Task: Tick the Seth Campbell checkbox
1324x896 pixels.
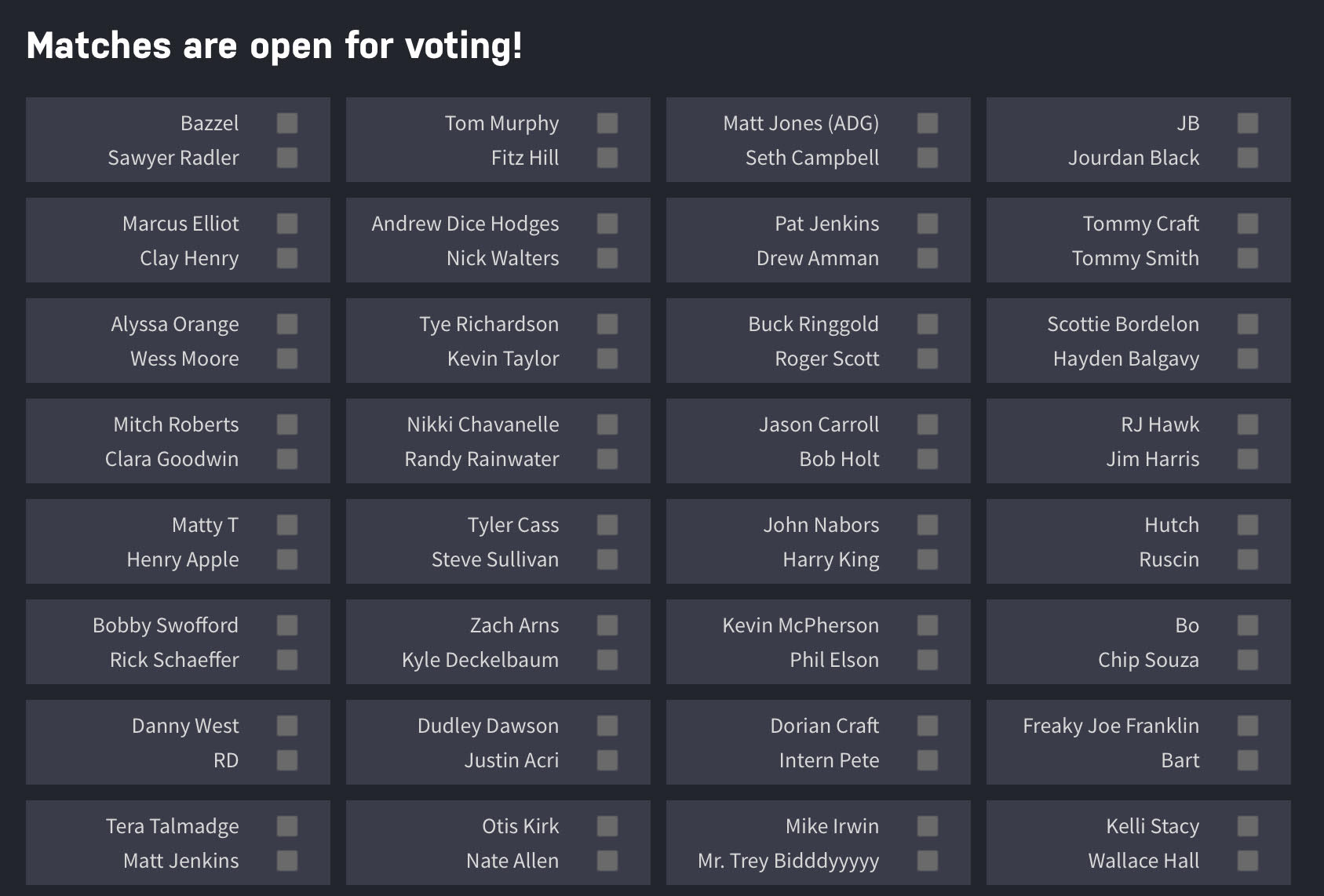Action: point(928,158)
